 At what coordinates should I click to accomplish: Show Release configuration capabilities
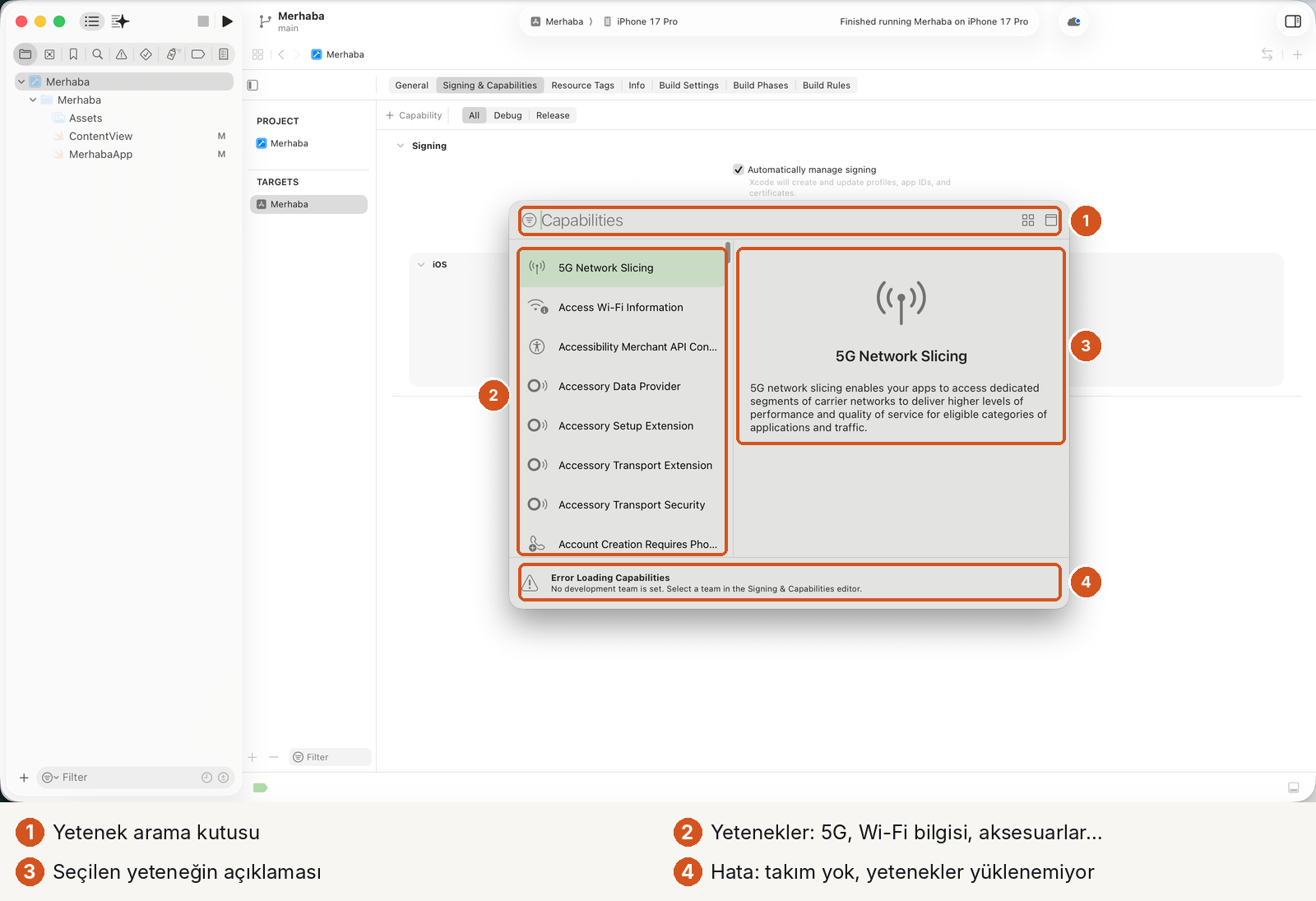(553, 115)
